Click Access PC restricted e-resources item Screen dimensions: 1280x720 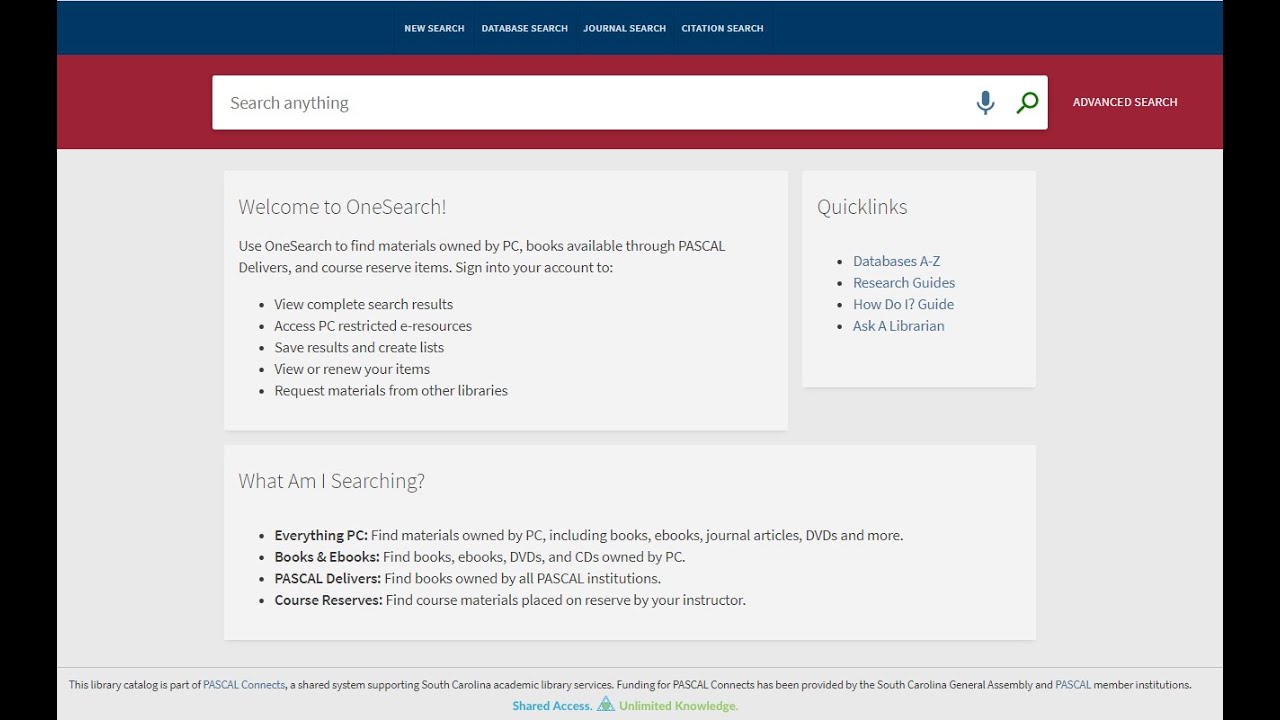(373, 326)
